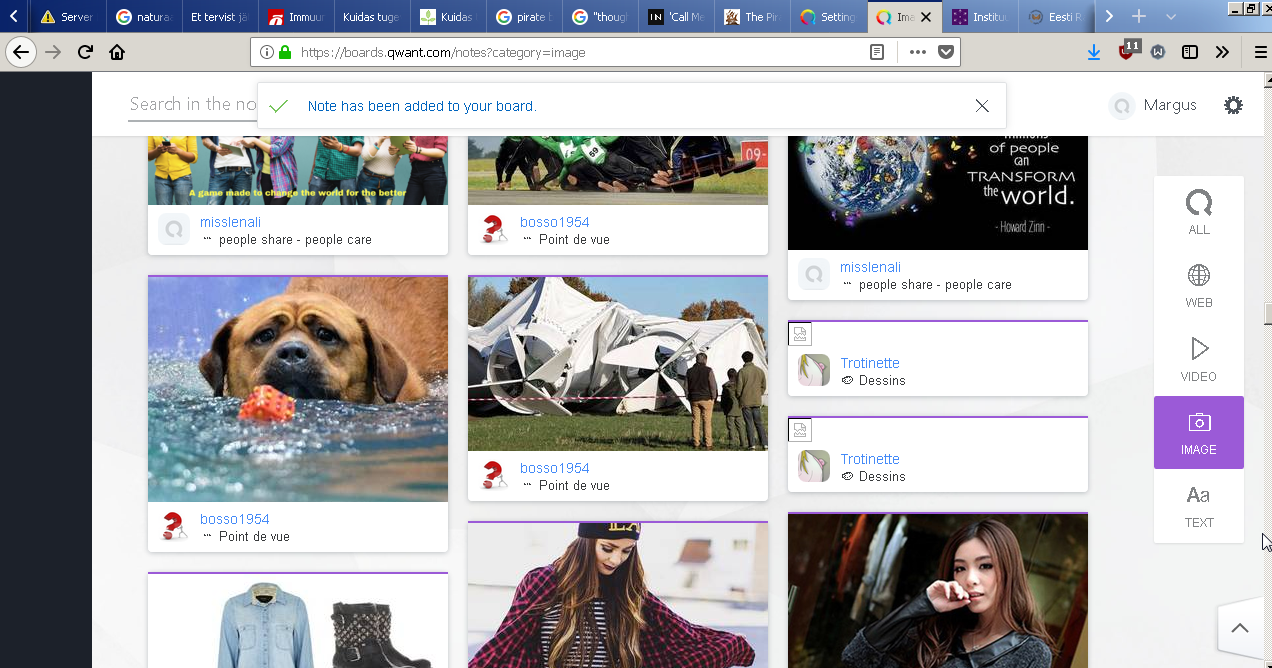
Task: Open the second Trotinette user link
Action: (x=870, y=459)
